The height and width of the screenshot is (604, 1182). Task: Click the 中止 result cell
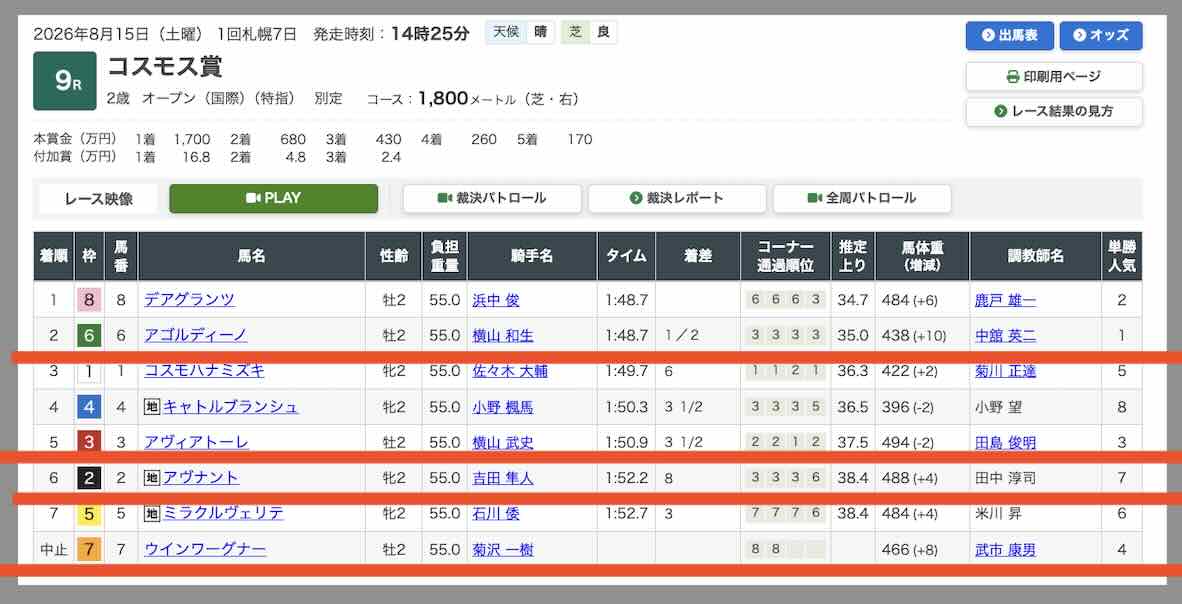[54, 550]
